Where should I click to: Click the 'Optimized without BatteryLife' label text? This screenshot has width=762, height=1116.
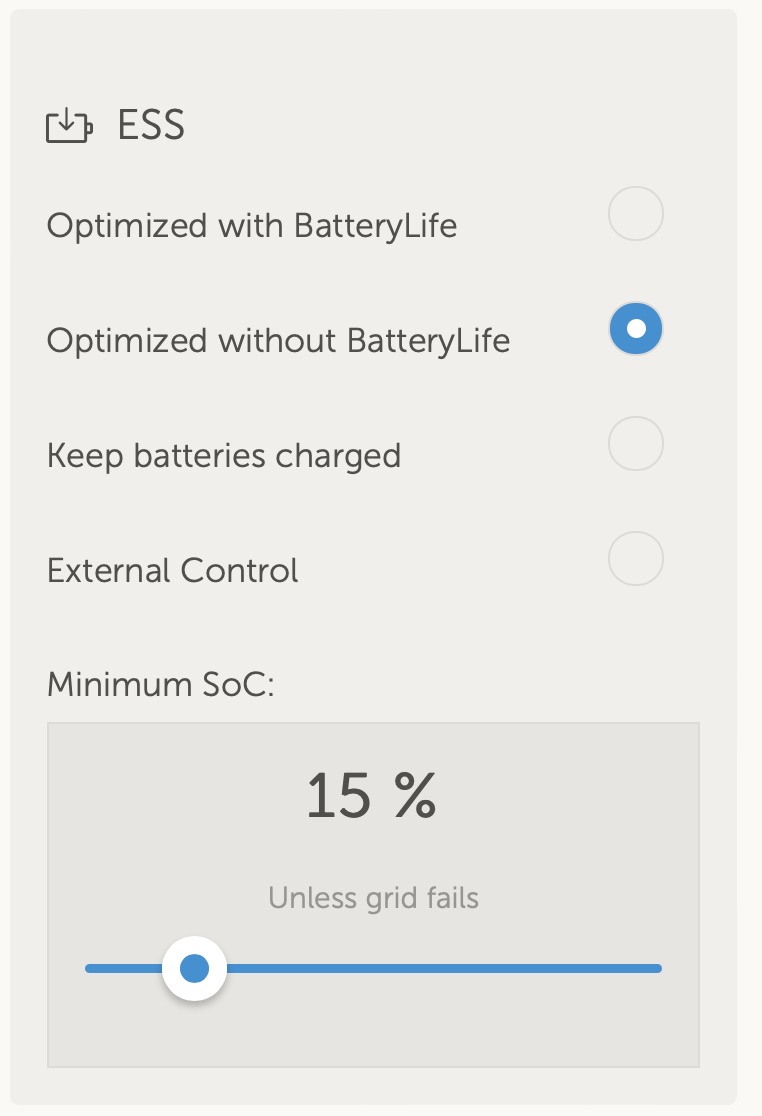tap(278, 341)
